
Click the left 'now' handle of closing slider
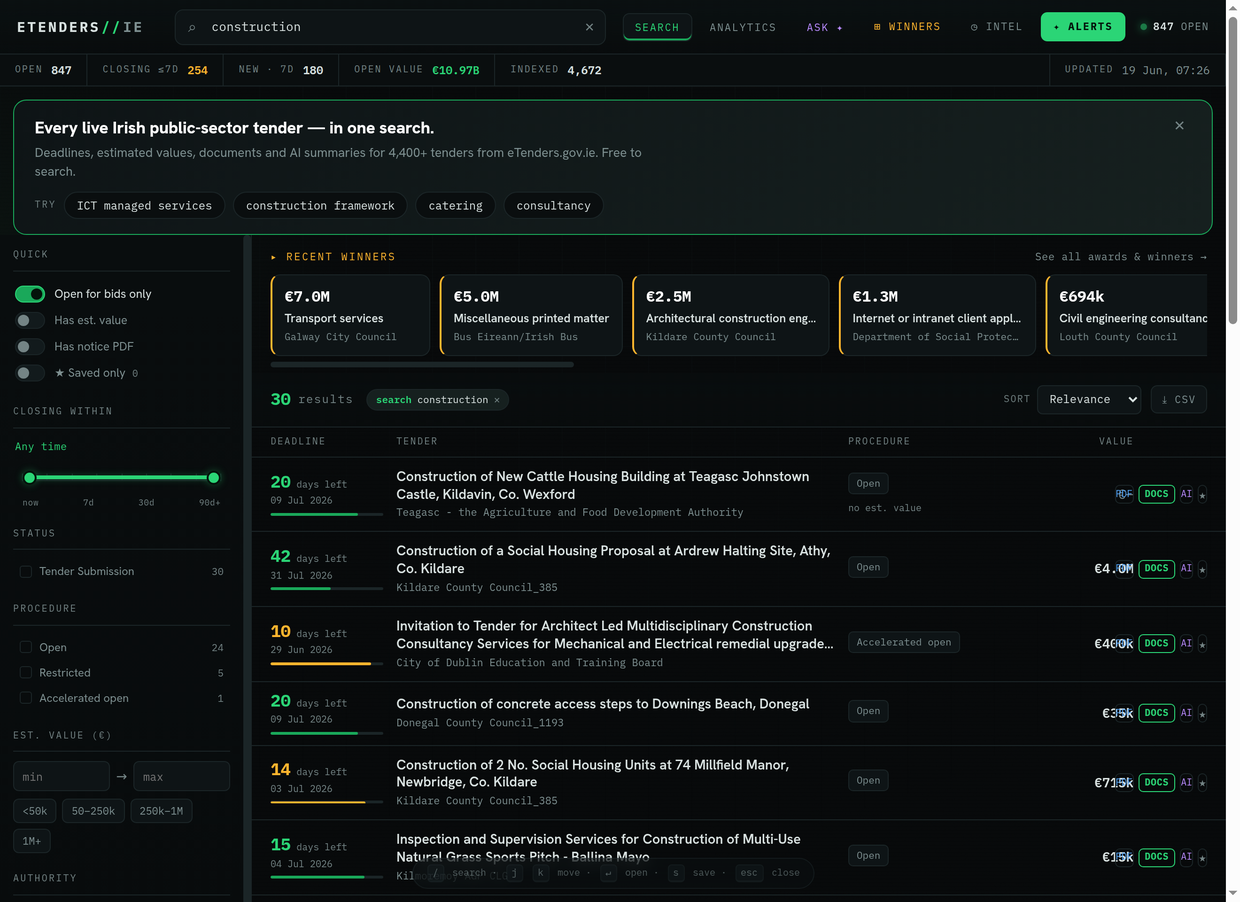point(30,478)
